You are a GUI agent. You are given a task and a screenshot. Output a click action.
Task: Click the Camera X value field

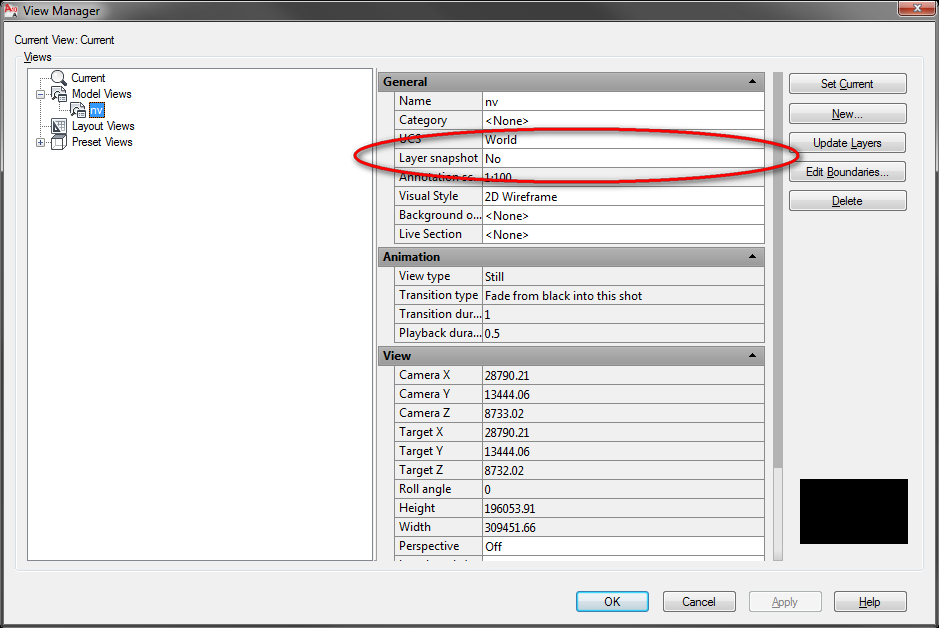622,375
